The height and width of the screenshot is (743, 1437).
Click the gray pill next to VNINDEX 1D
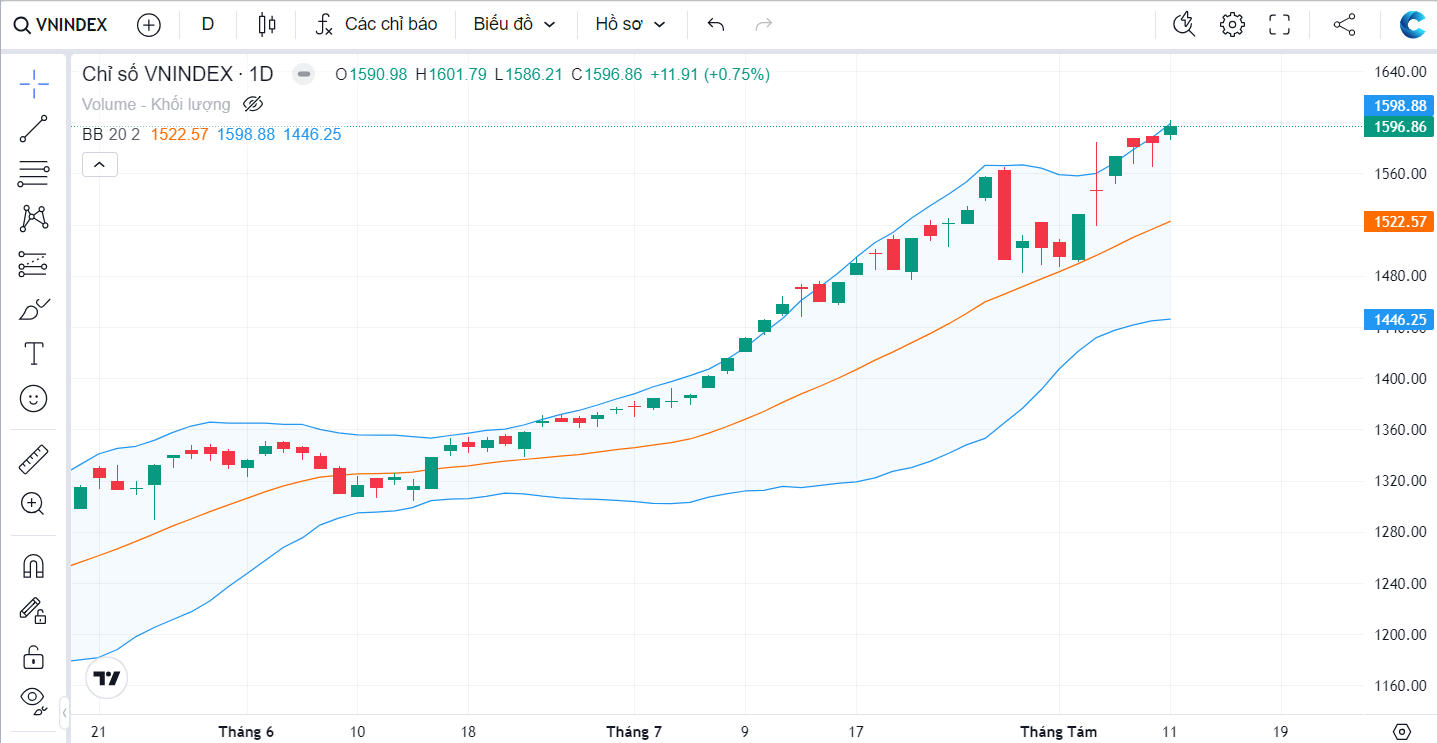[304, 74]
